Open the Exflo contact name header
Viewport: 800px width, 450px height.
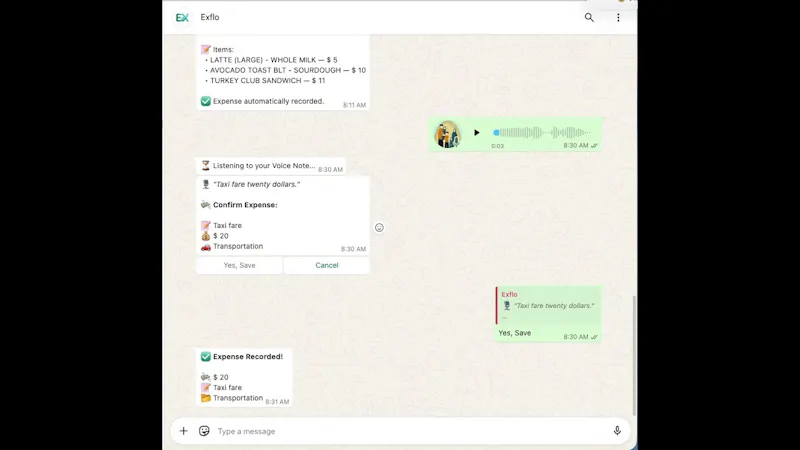coord(210,17)
